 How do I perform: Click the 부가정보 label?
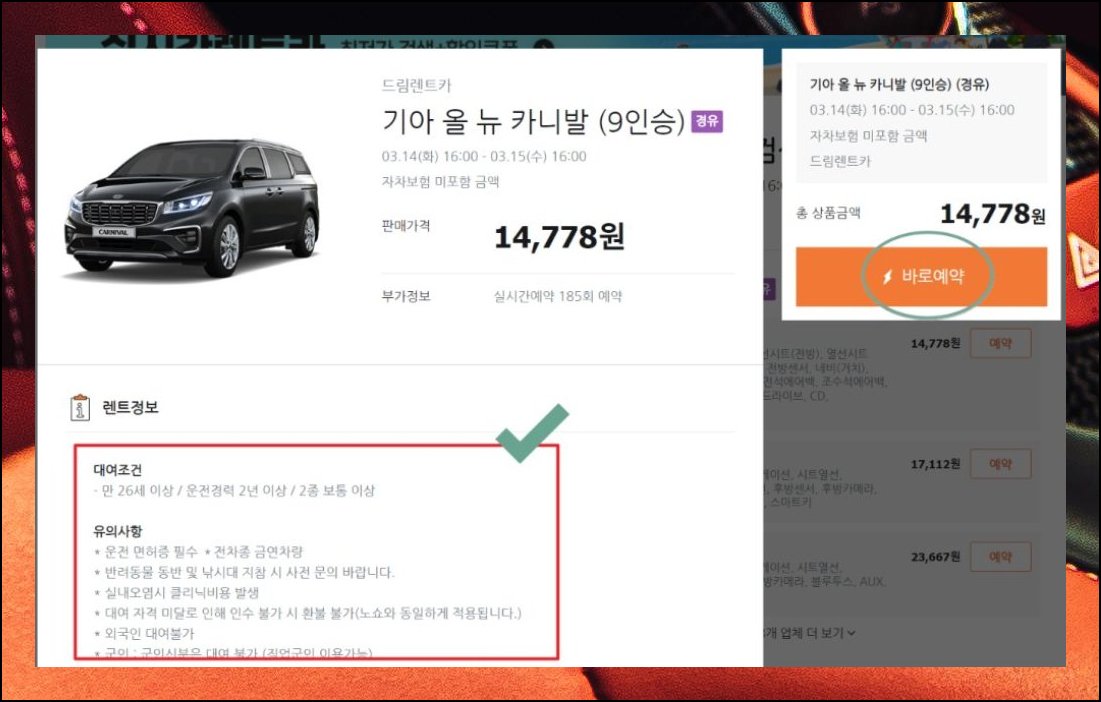[x=406, y=296]
